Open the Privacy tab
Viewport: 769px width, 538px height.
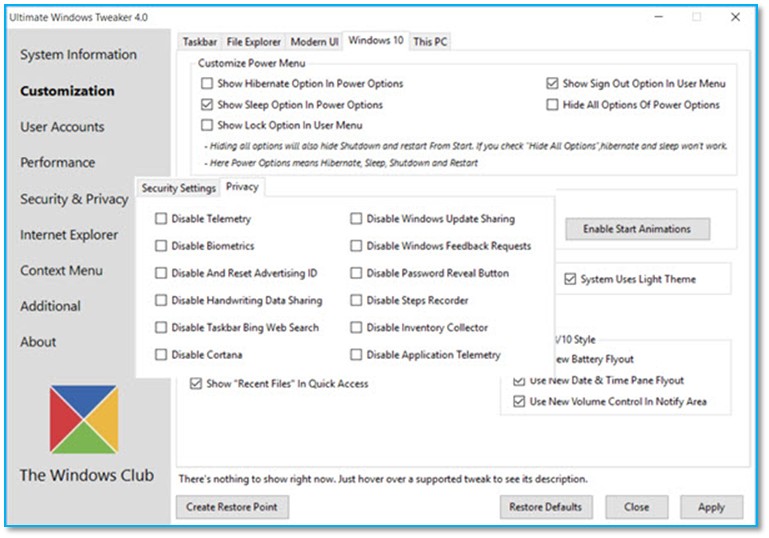coord(242,187)
